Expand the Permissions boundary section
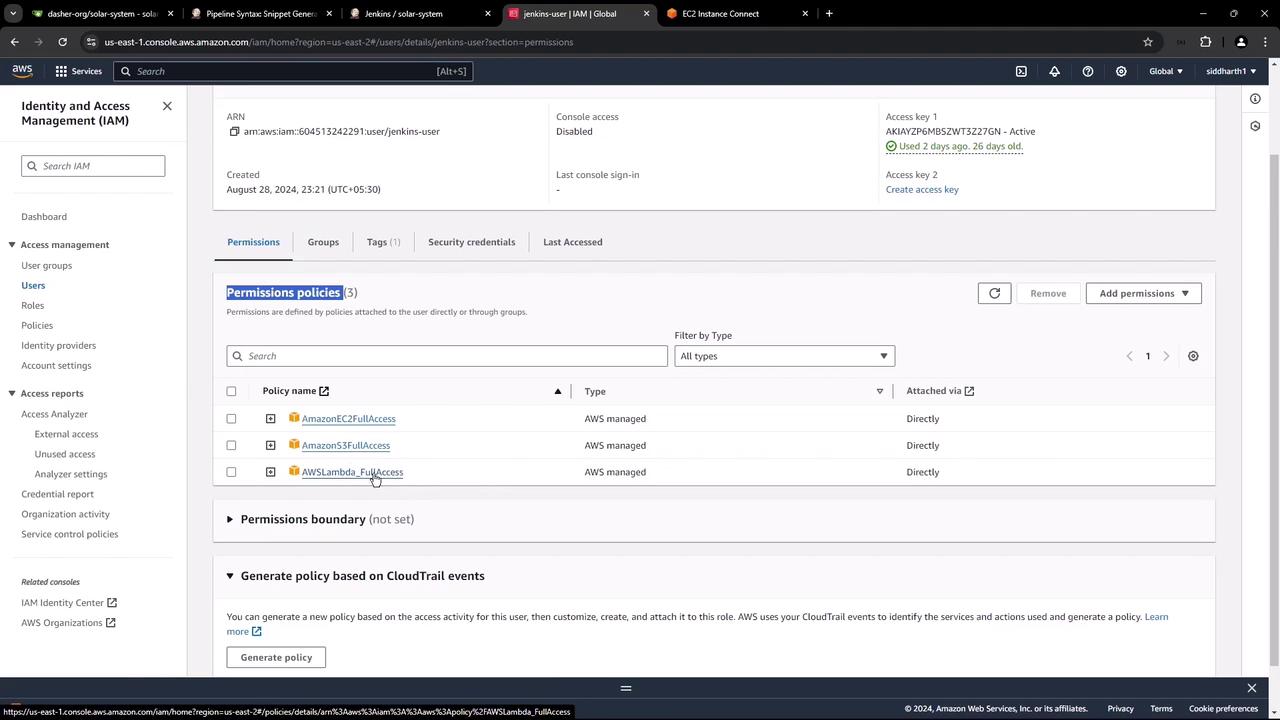The width and height of the screenshot is (1280, 720). pos(230,519)
